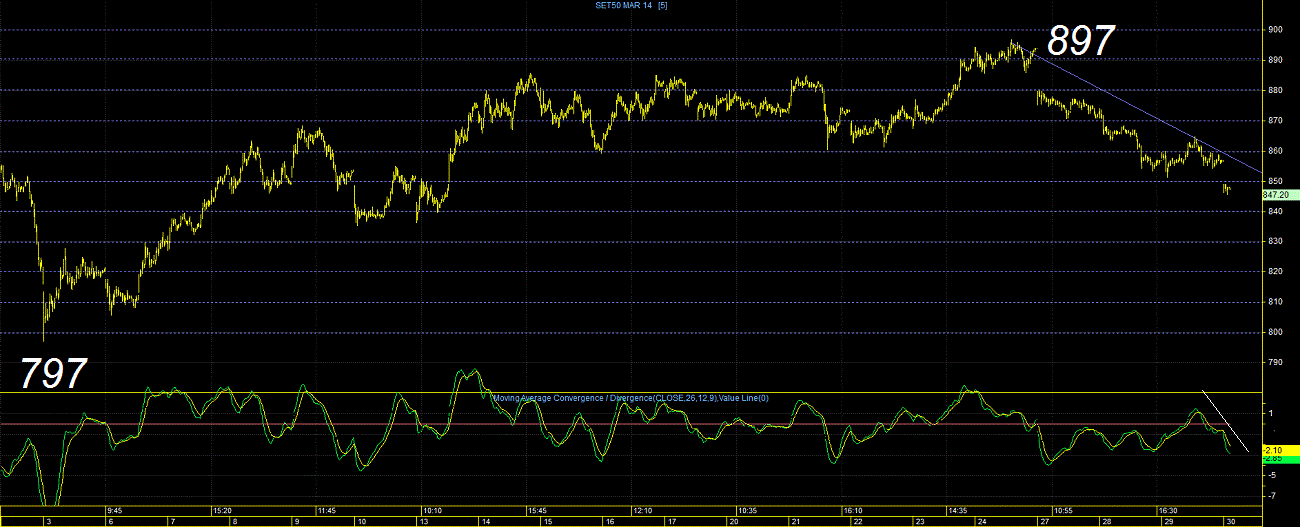Click the 880 price axis label
1300x527 pixels.
pyautogui.click(x=1275, y=90)
